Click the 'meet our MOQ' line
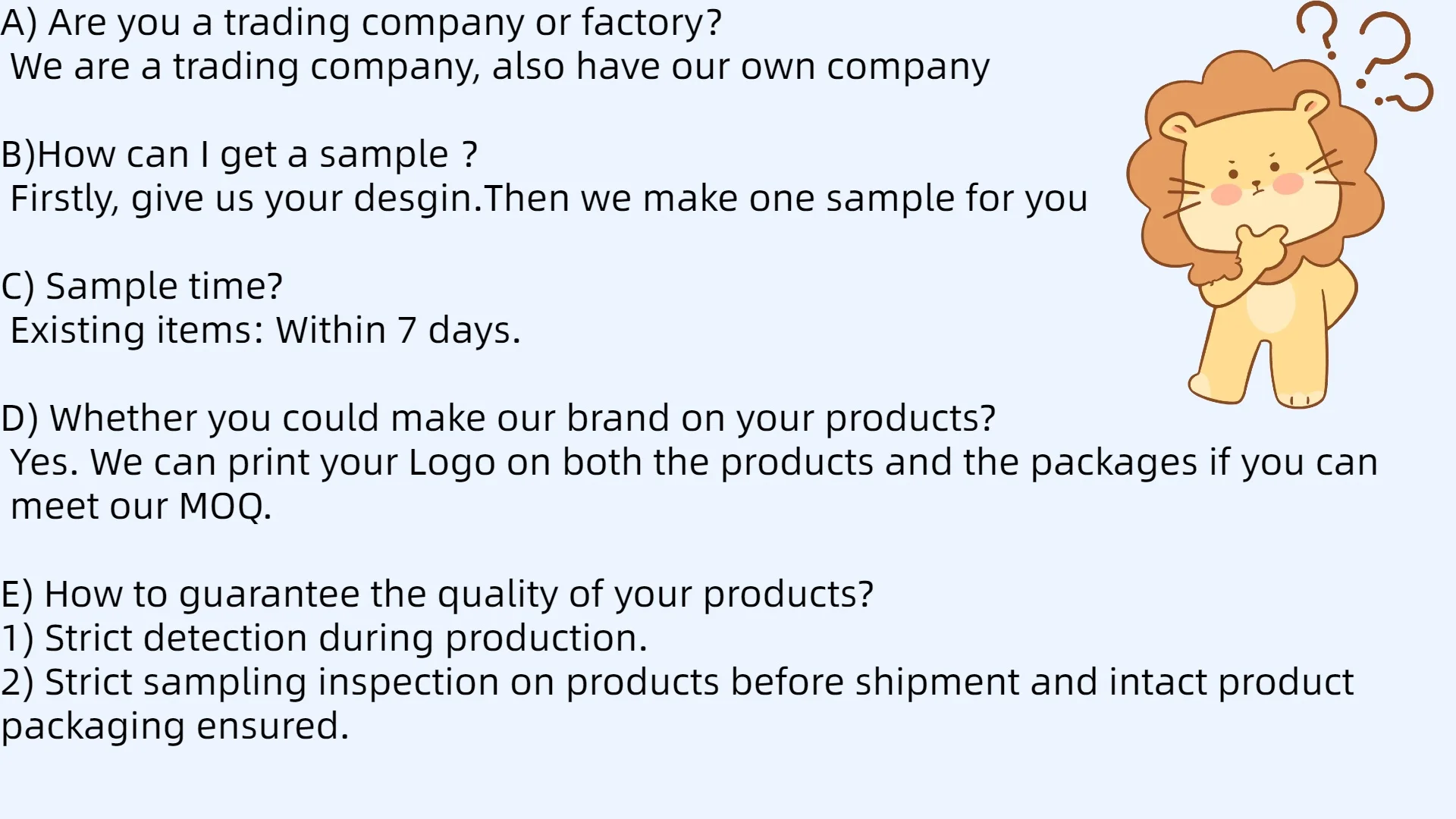This screenshot has height=819, width=1456. (141, 507)
